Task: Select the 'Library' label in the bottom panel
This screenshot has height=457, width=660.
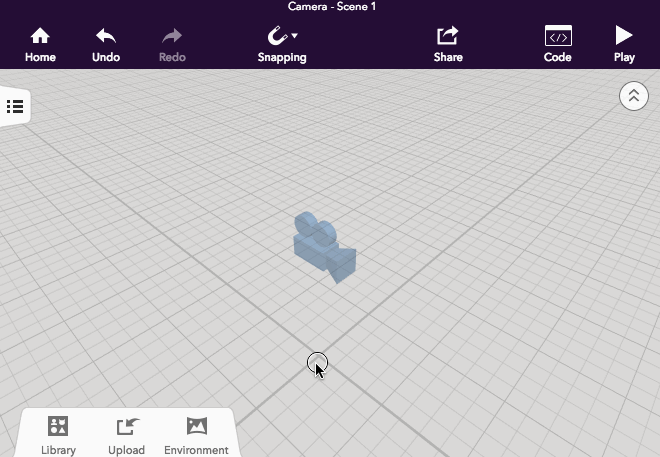Action: 58,450
